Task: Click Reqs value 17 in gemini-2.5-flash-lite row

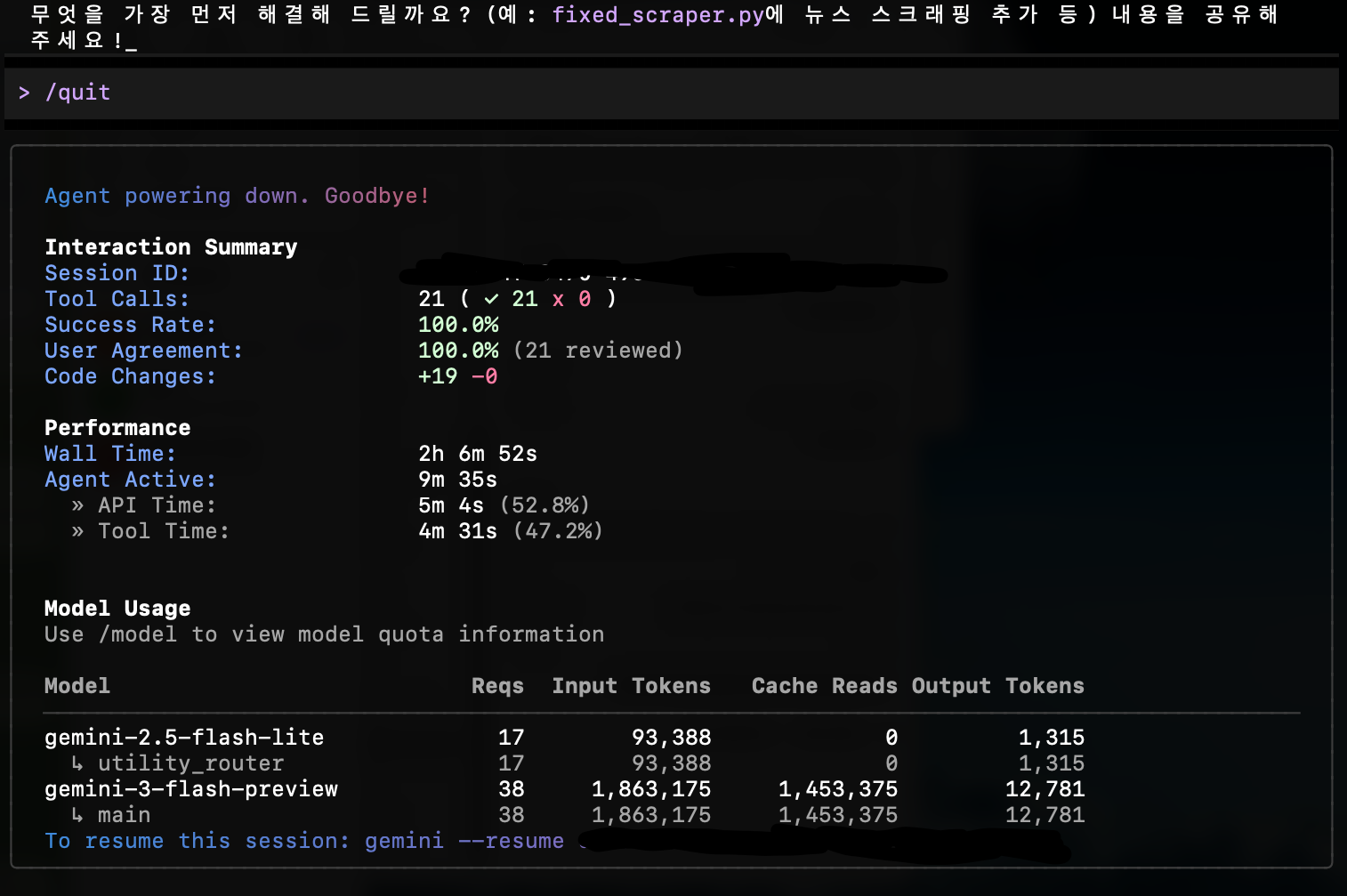Action: coord(512,738)
